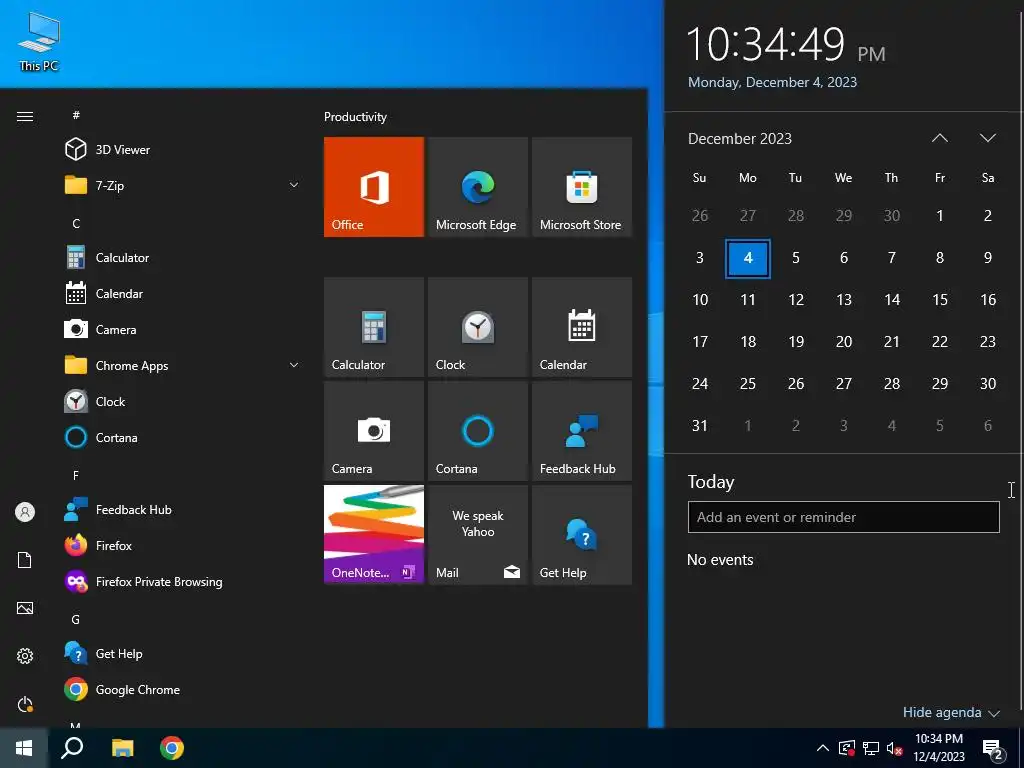Select January 6 in the calendar grid
Screen dimensions: 1024x768
[x=987, y=425]
